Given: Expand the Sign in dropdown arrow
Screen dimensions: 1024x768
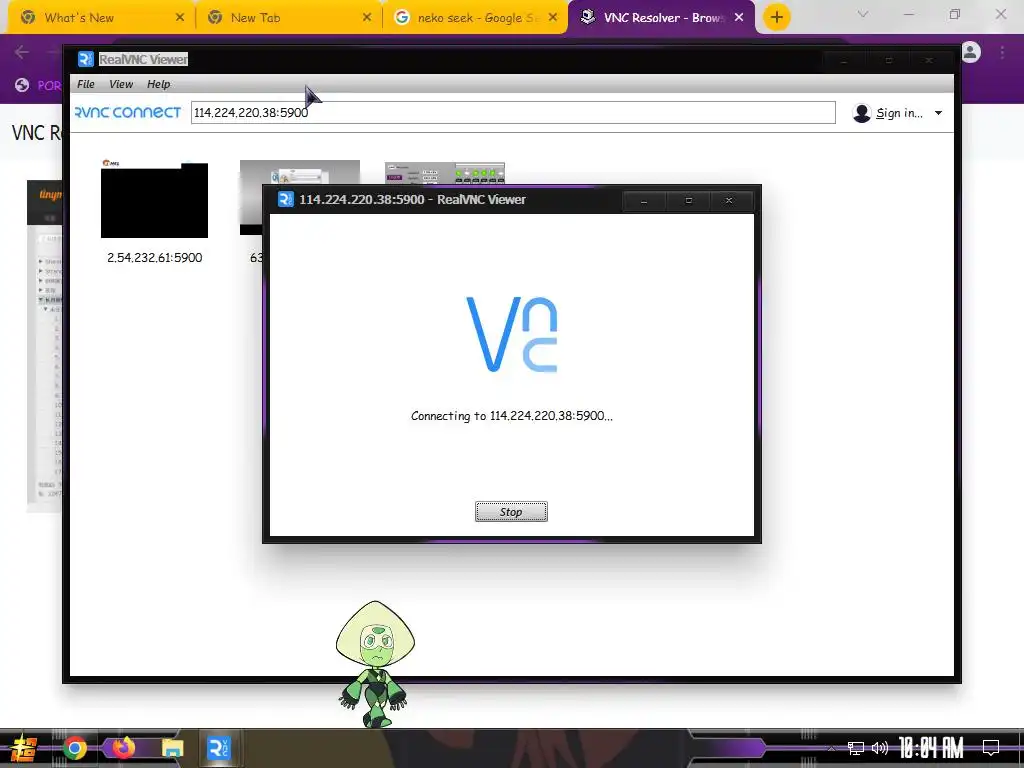Looking at the screenshot, I should [x=938, y=113].
